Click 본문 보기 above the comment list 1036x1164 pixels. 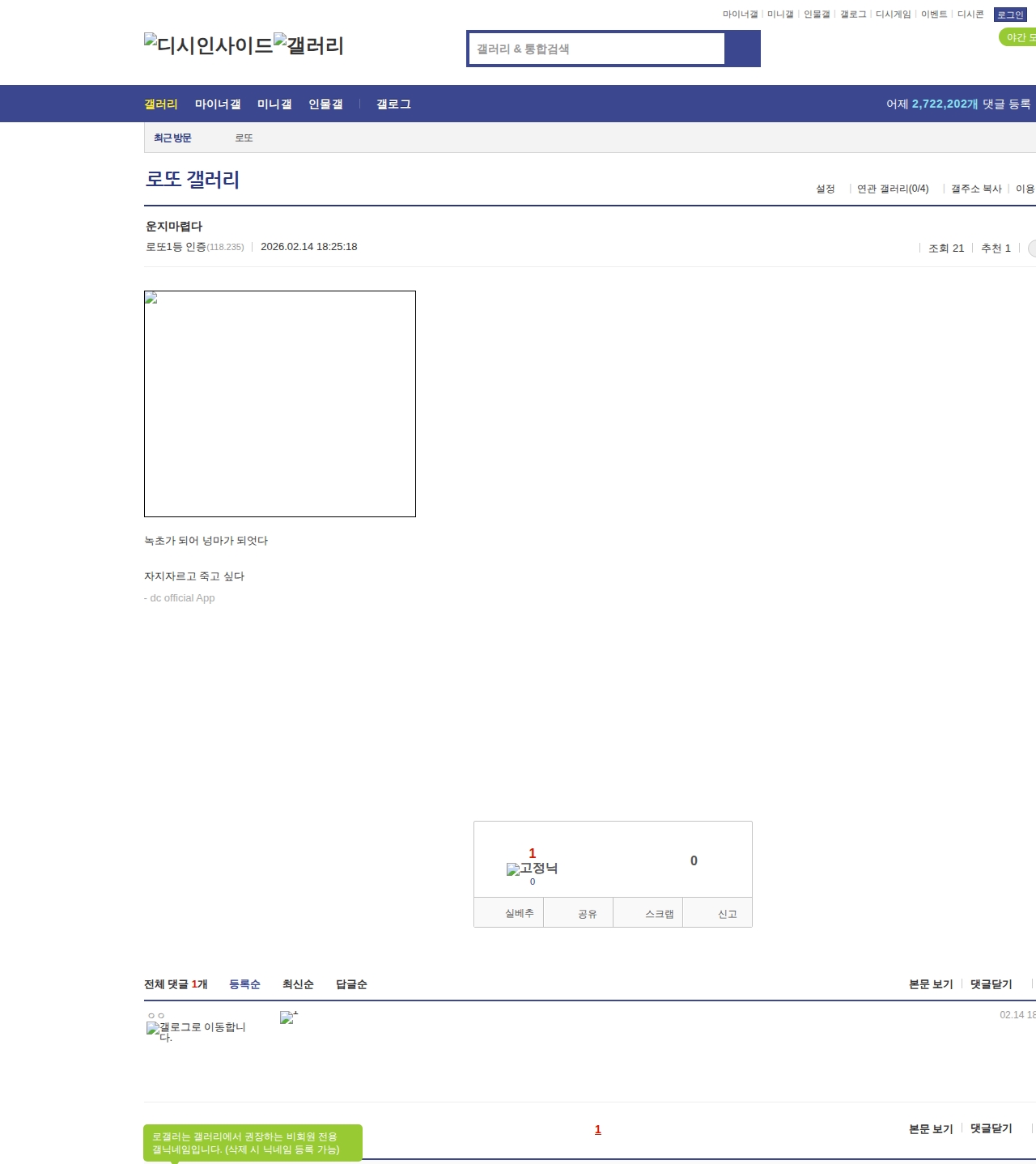[931, 984]
